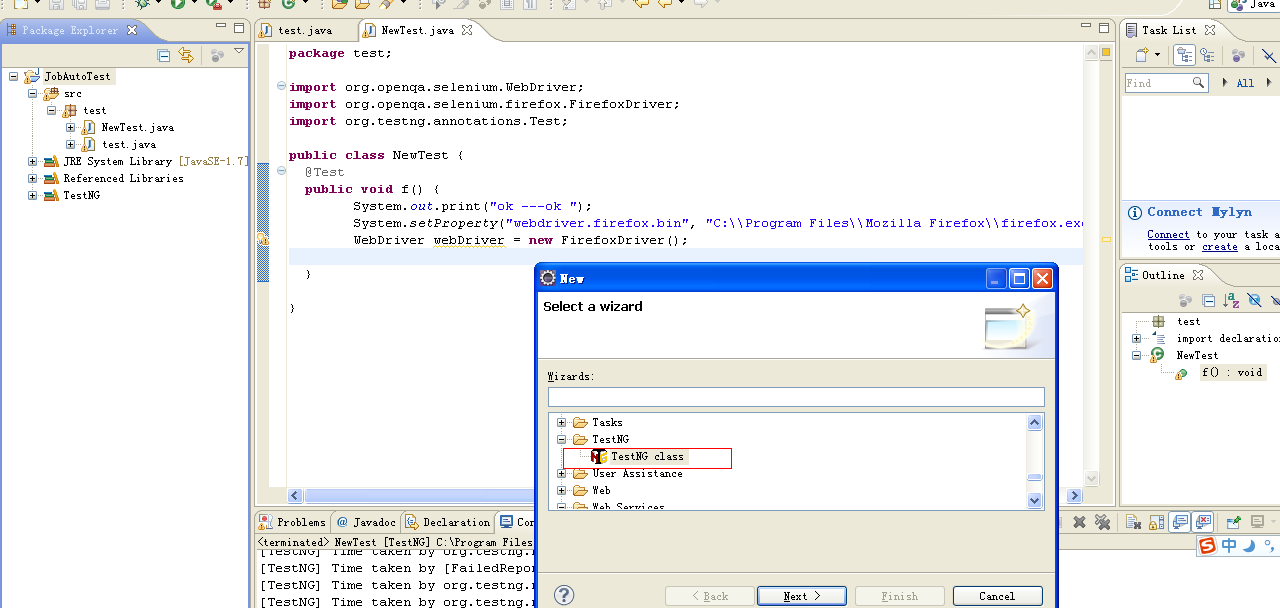Viewport: 1280px width, 608px height.
Task: Select NewTest class in Outline
Action: (x=1197, y=355)
